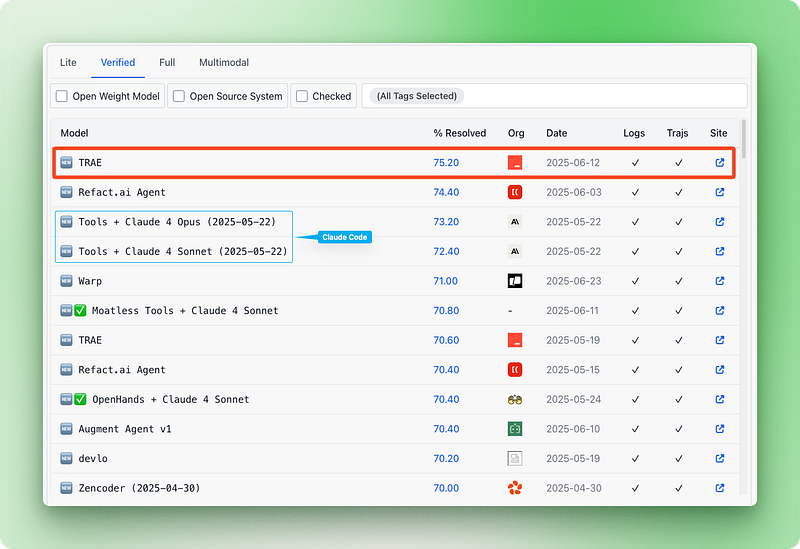Click the devlo org logo
This screenshot has width=800, height=549.
coord(515,458)
